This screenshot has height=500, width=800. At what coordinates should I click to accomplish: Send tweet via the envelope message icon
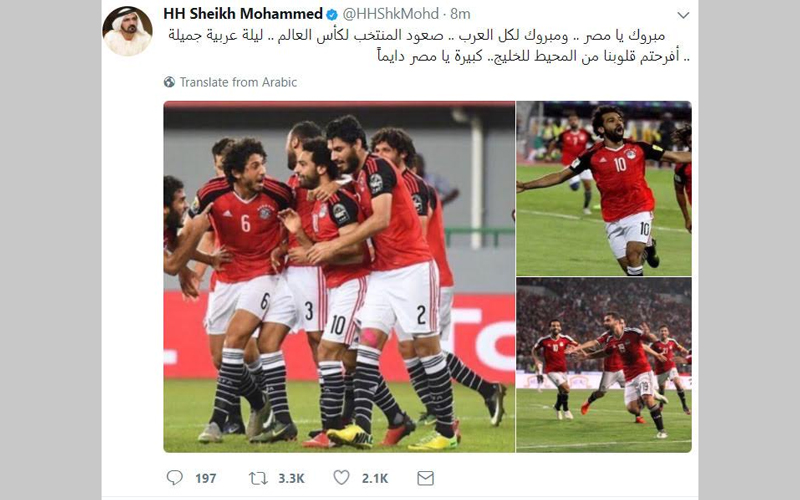[425, 478]
